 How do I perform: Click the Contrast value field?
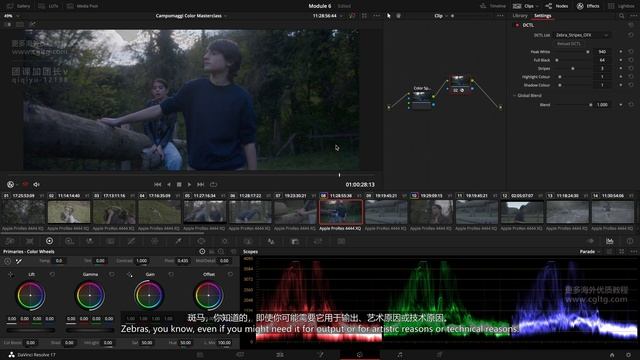point(142,261)
